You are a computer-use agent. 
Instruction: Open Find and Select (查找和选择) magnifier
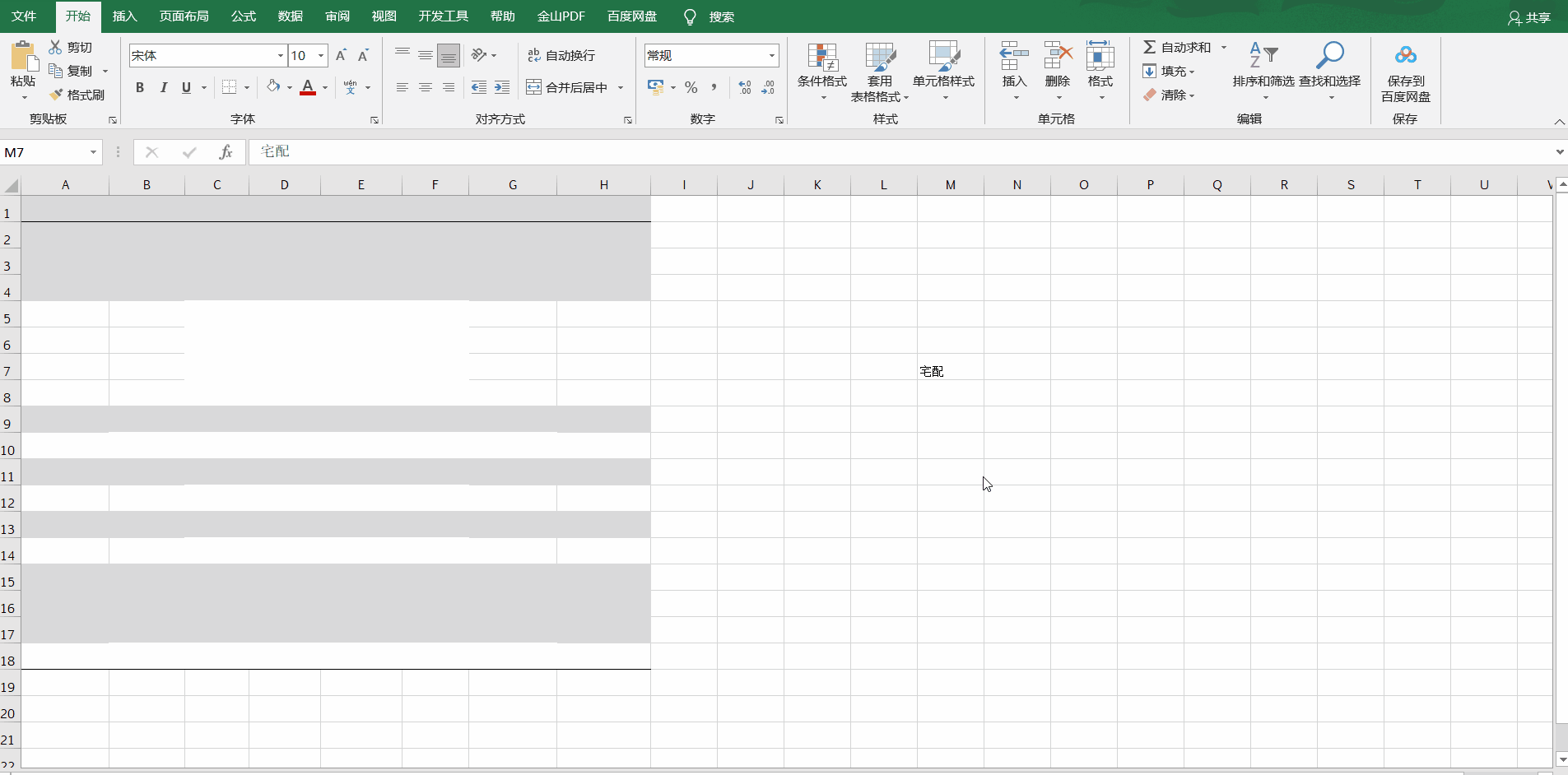click(x=1330, y=72)
